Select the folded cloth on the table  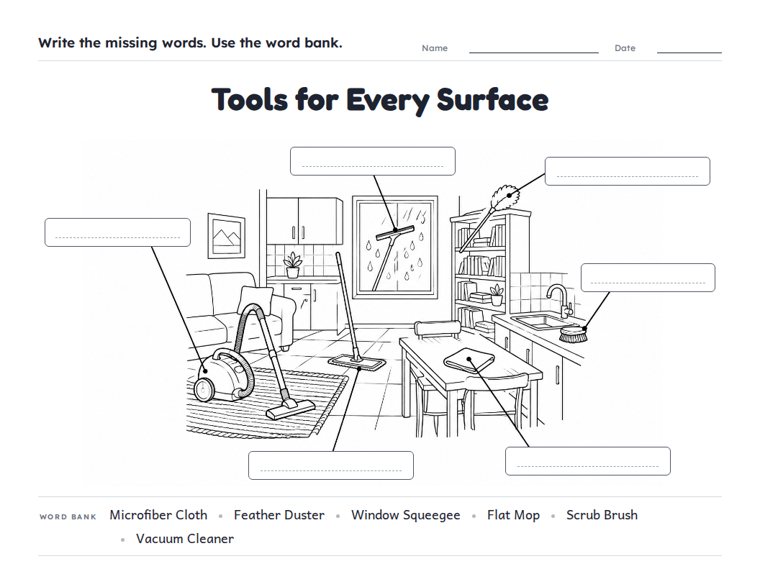(x=469, y=360)
